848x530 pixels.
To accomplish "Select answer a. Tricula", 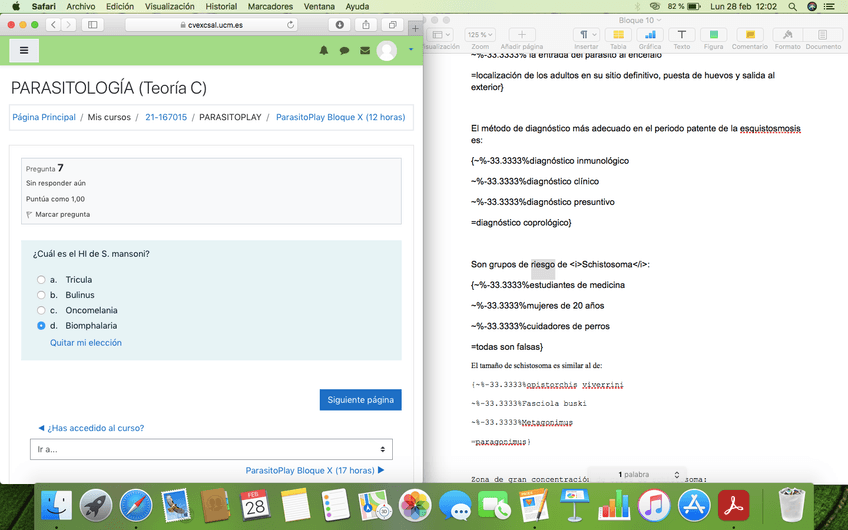I will click(x=41, y=280).
